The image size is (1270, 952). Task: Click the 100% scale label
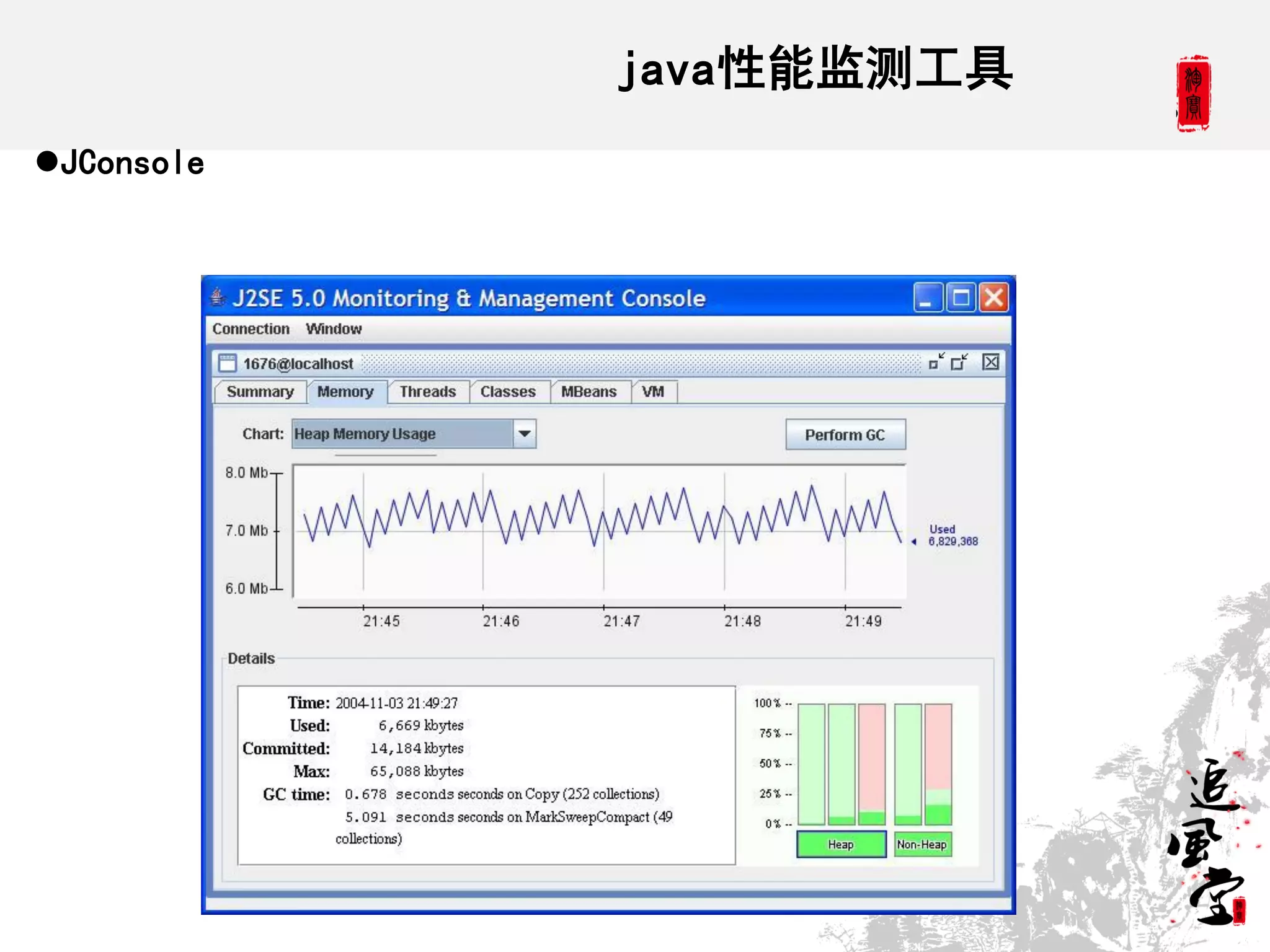768,703
